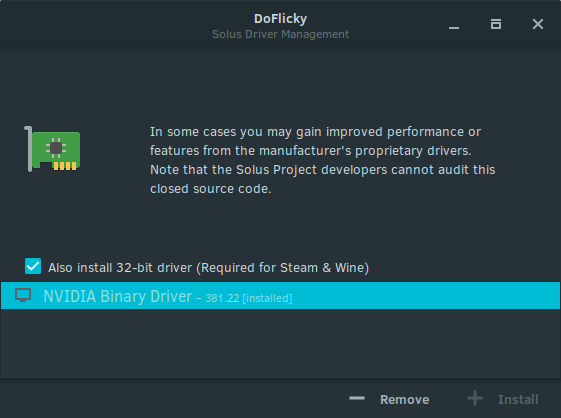This screenshot has width=561, height=418.
Task: Click the monitor icon beside NVIDIA Binary Driver
Action: pyautogui.click(x=23, y=296)
